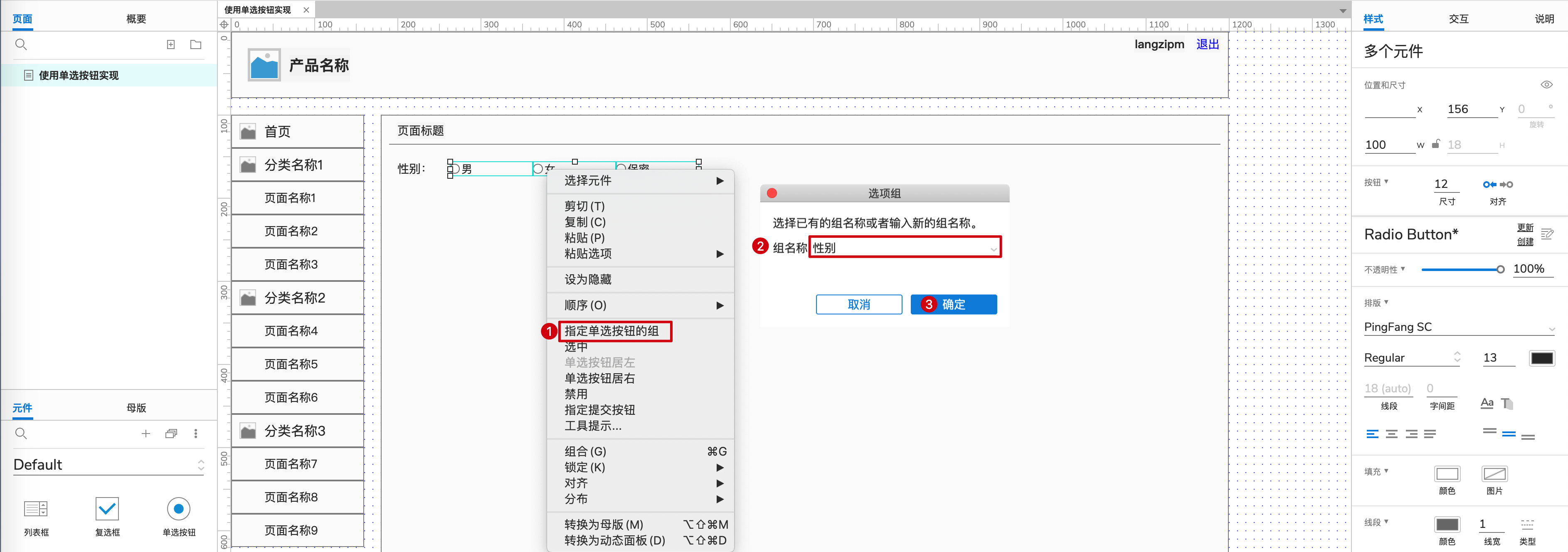Open the font color swatch
Viewport: 1568px width, 552px height.
point(1541,358)
